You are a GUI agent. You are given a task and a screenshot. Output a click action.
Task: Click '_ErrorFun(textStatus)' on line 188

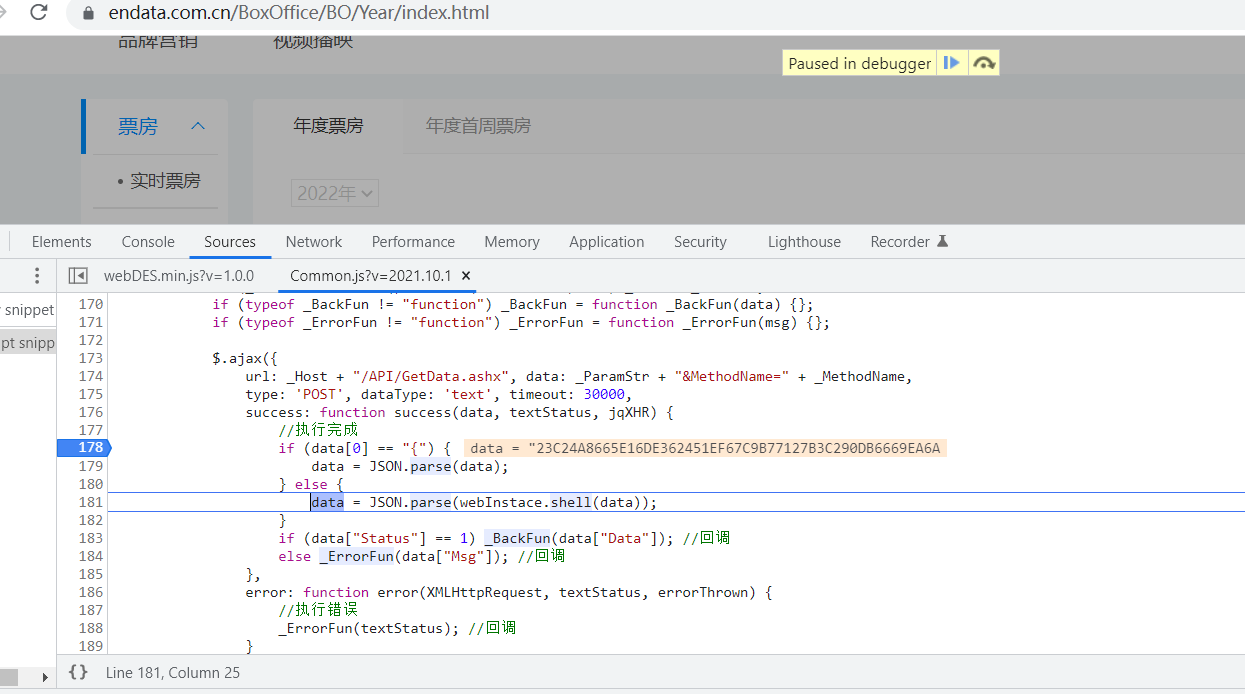pos(369,628)
